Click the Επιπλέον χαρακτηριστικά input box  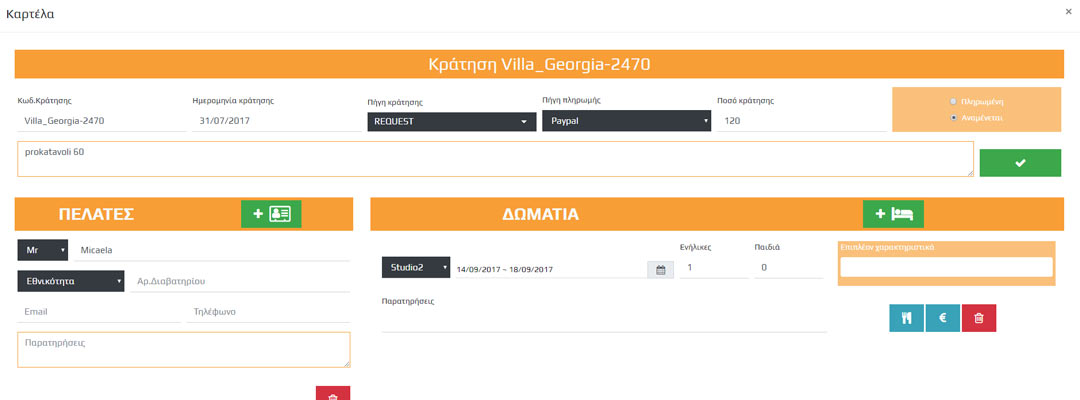click(946, 267)
